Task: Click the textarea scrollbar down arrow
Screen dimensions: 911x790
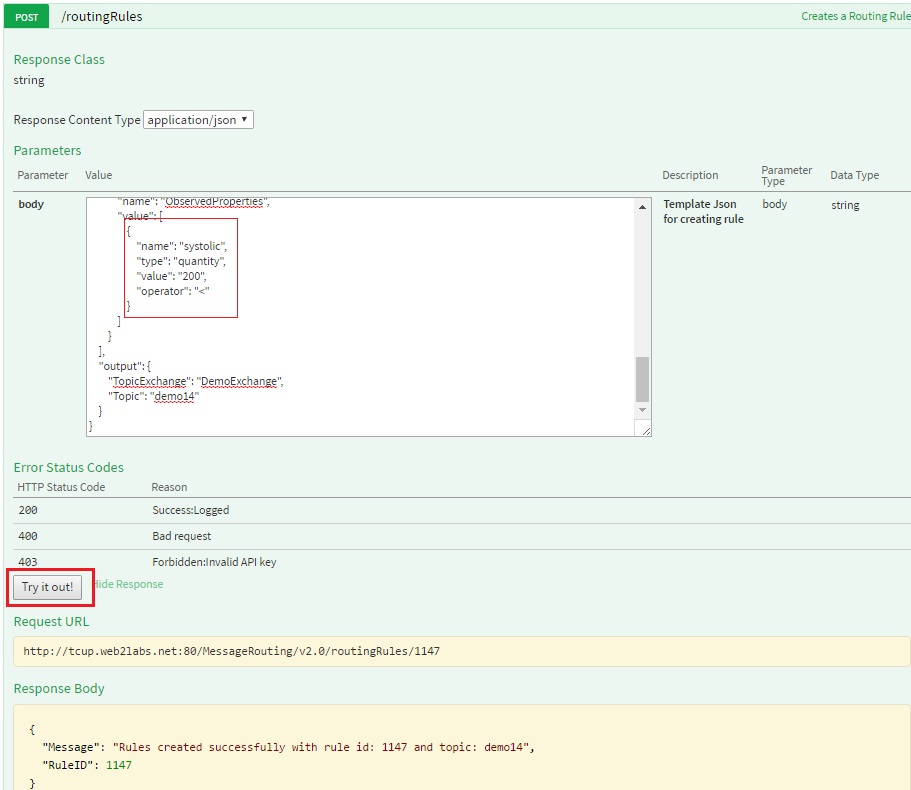Action: point(642,410)
